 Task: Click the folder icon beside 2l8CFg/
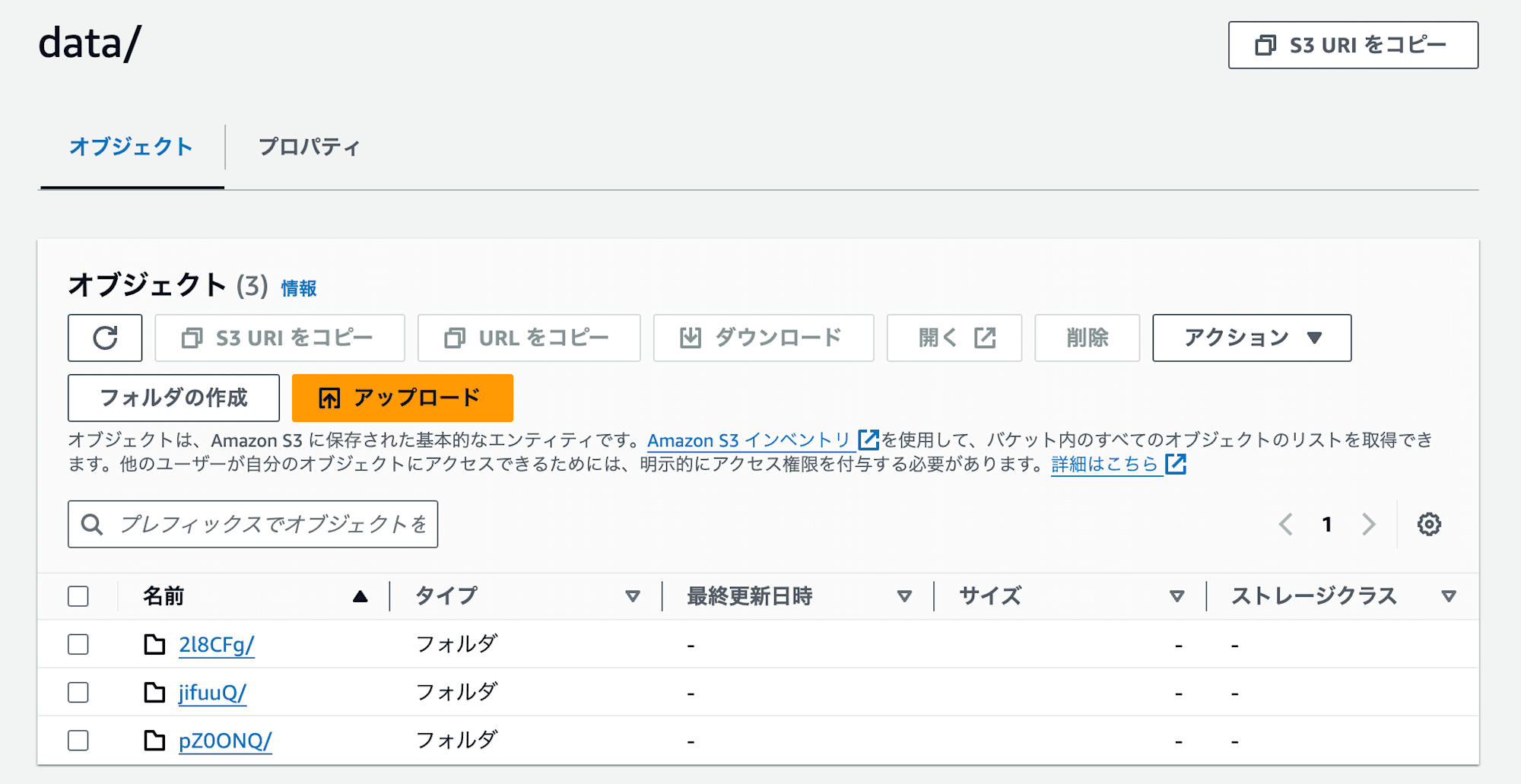pyautogui.click(x=155, y=645)
